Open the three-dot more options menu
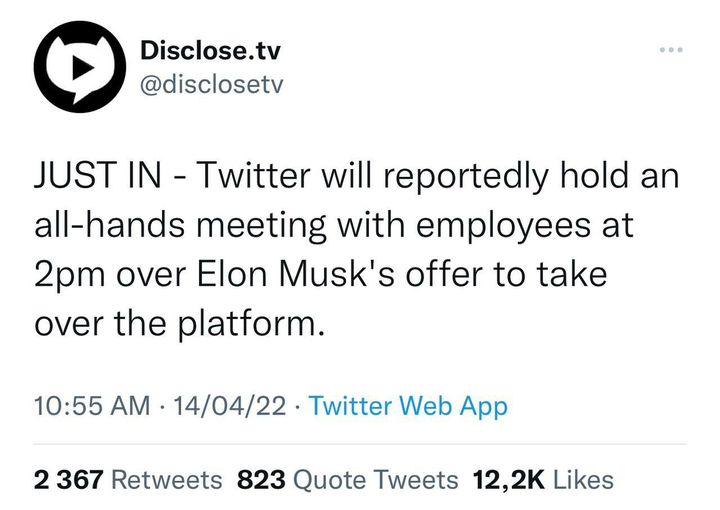The width and height of the screenshot is (720, 510). pos(671,50)
